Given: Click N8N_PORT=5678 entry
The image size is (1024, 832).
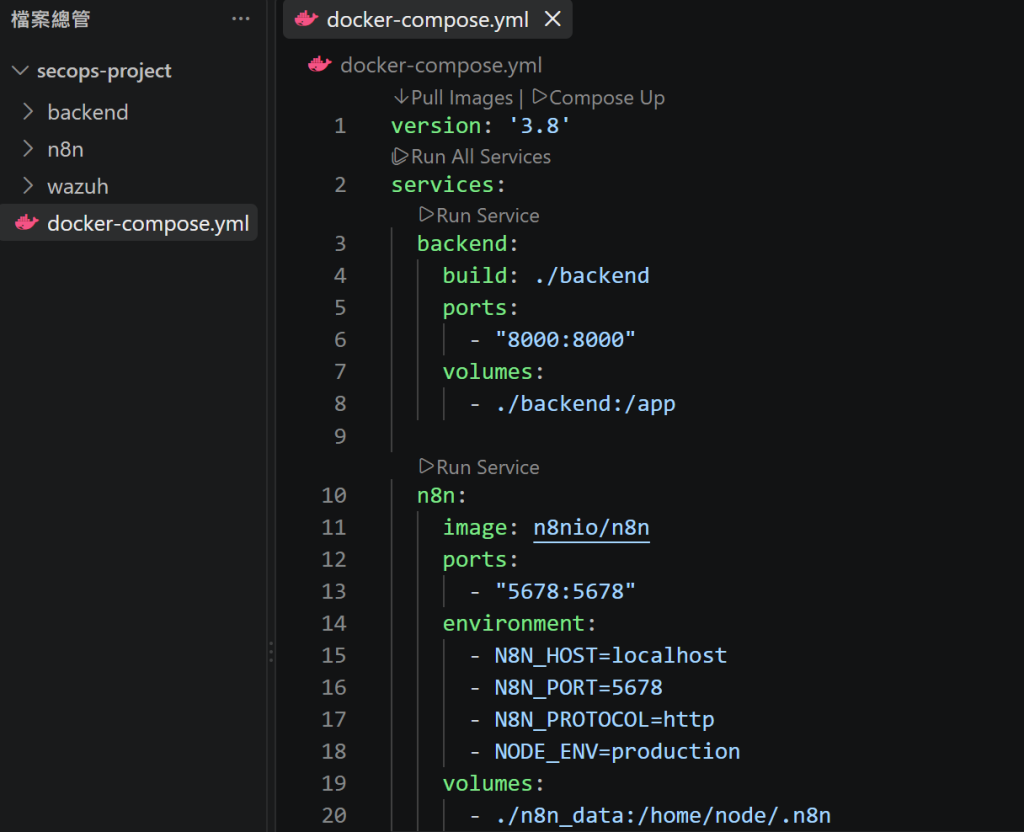Looking at the screenshot, I should (x=579, y=688).
